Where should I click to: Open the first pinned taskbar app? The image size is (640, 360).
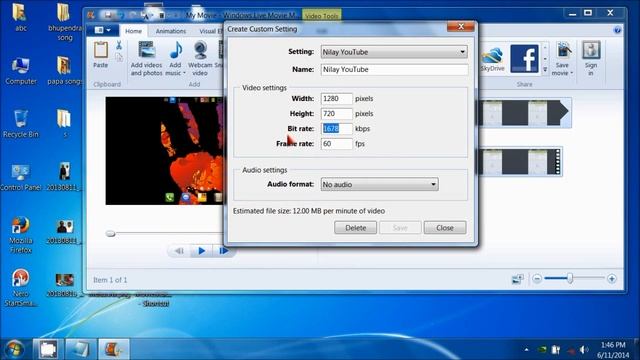click(48, 349)
